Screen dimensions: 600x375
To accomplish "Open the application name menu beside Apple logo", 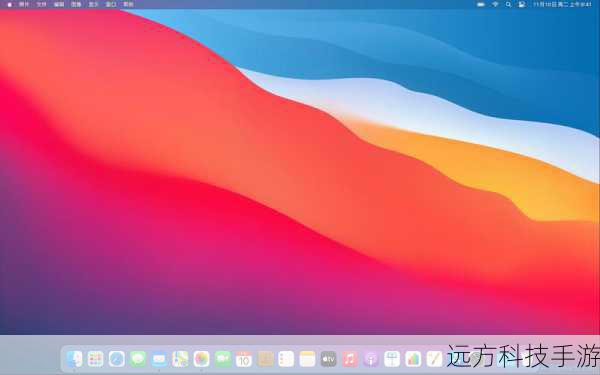I will pos(24,4).
